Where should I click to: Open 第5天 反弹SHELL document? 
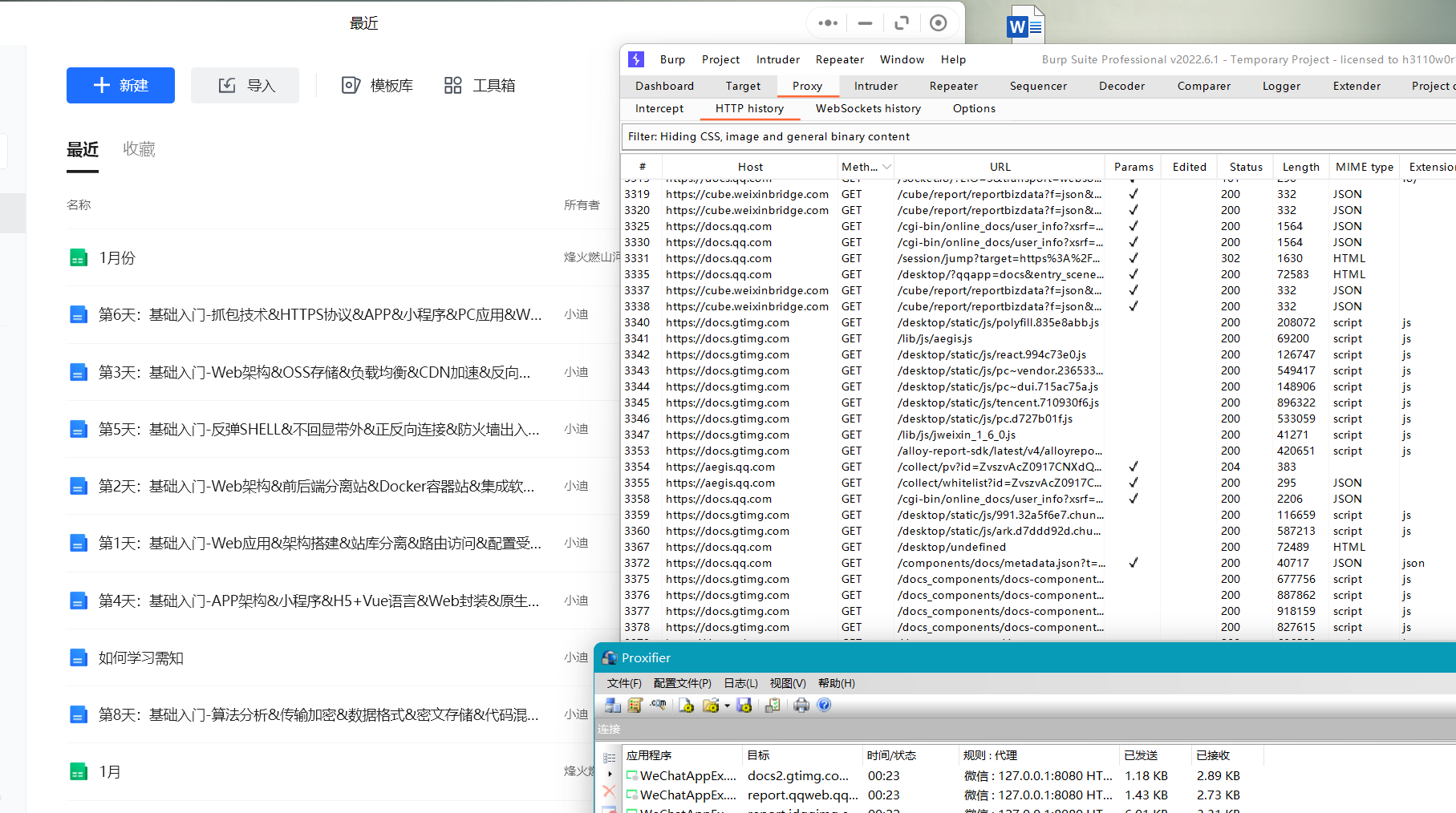pyautogui.click(x=319, y=429)
